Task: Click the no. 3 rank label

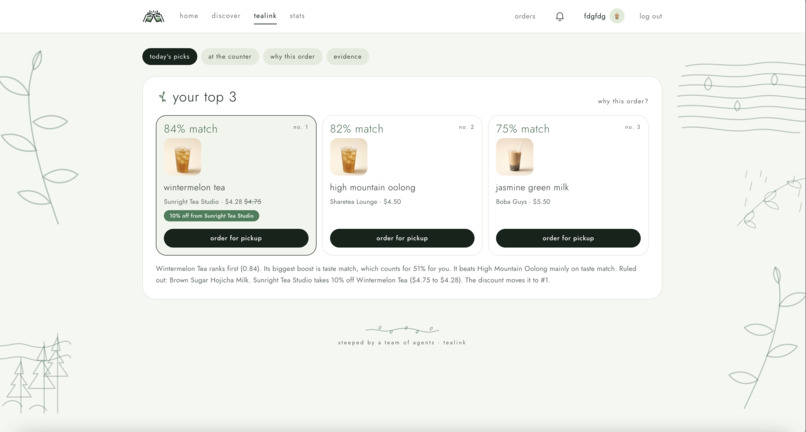Action: click(633, 127)
